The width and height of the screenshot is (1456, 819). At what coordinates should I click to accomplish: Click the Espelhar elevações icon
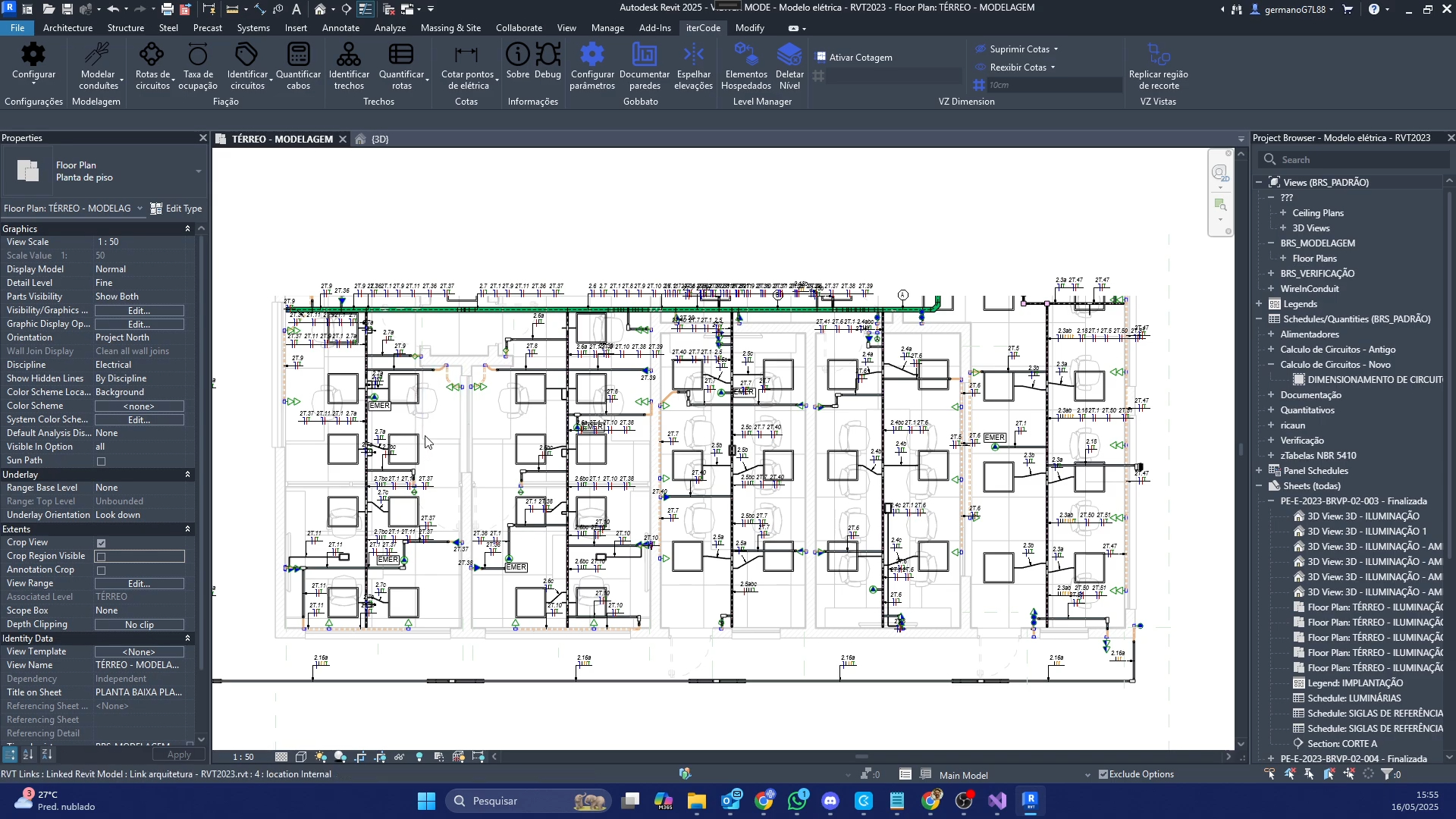point(693,55)
